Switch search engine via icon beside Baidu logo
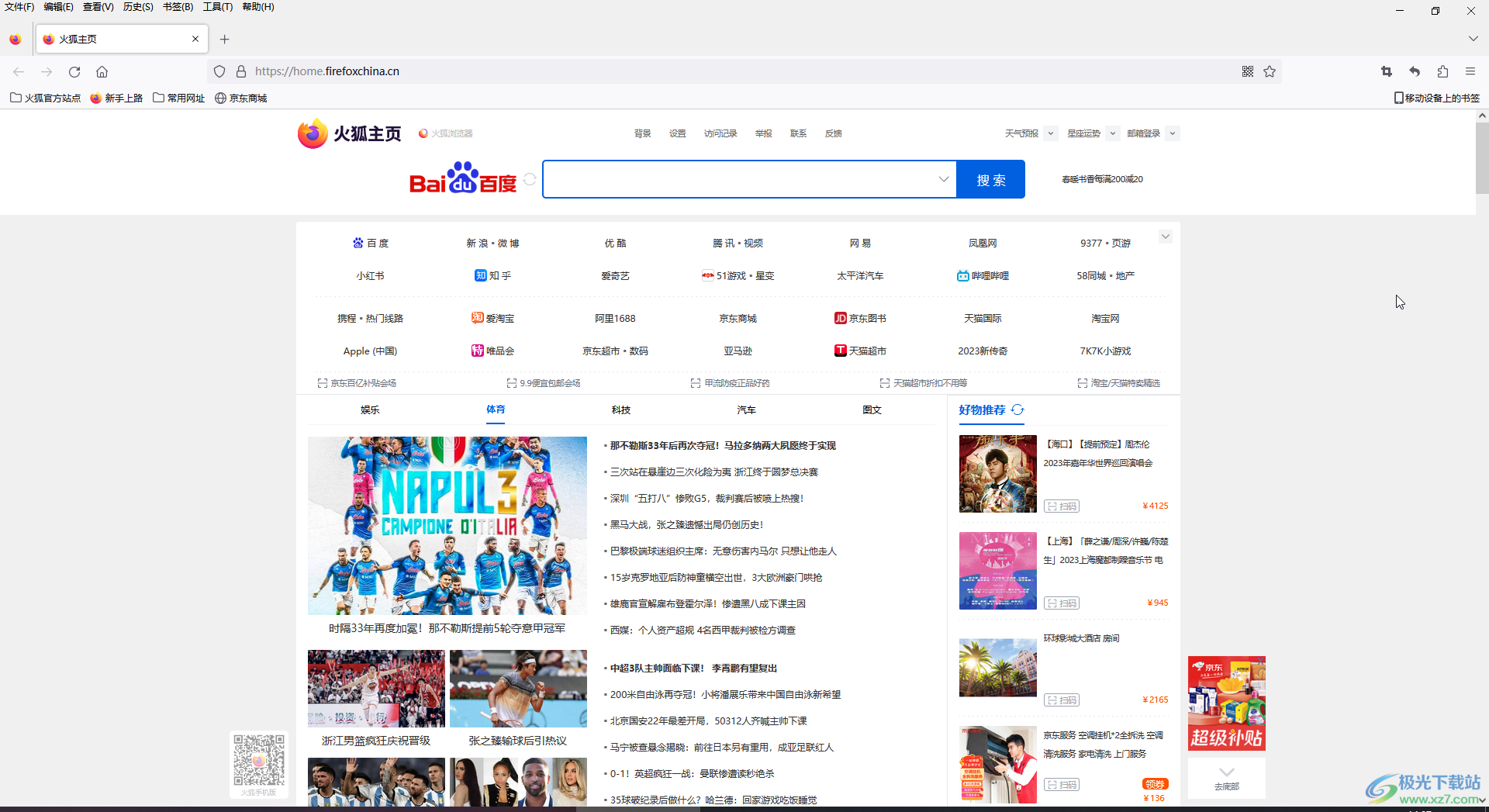 pyautogui.click(x=530, y=179)
